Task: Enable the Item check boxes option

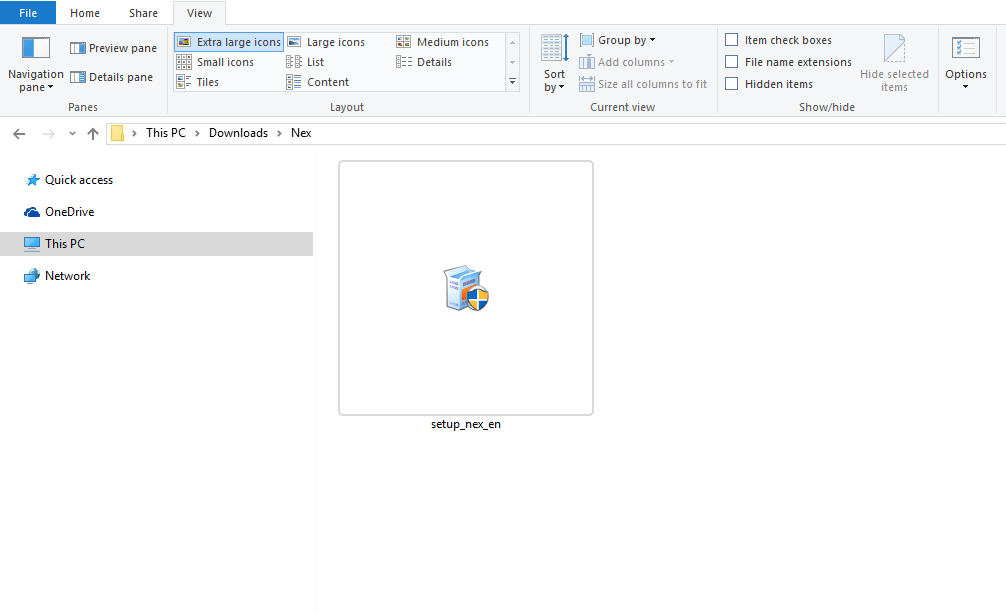Action: point(732,39)
